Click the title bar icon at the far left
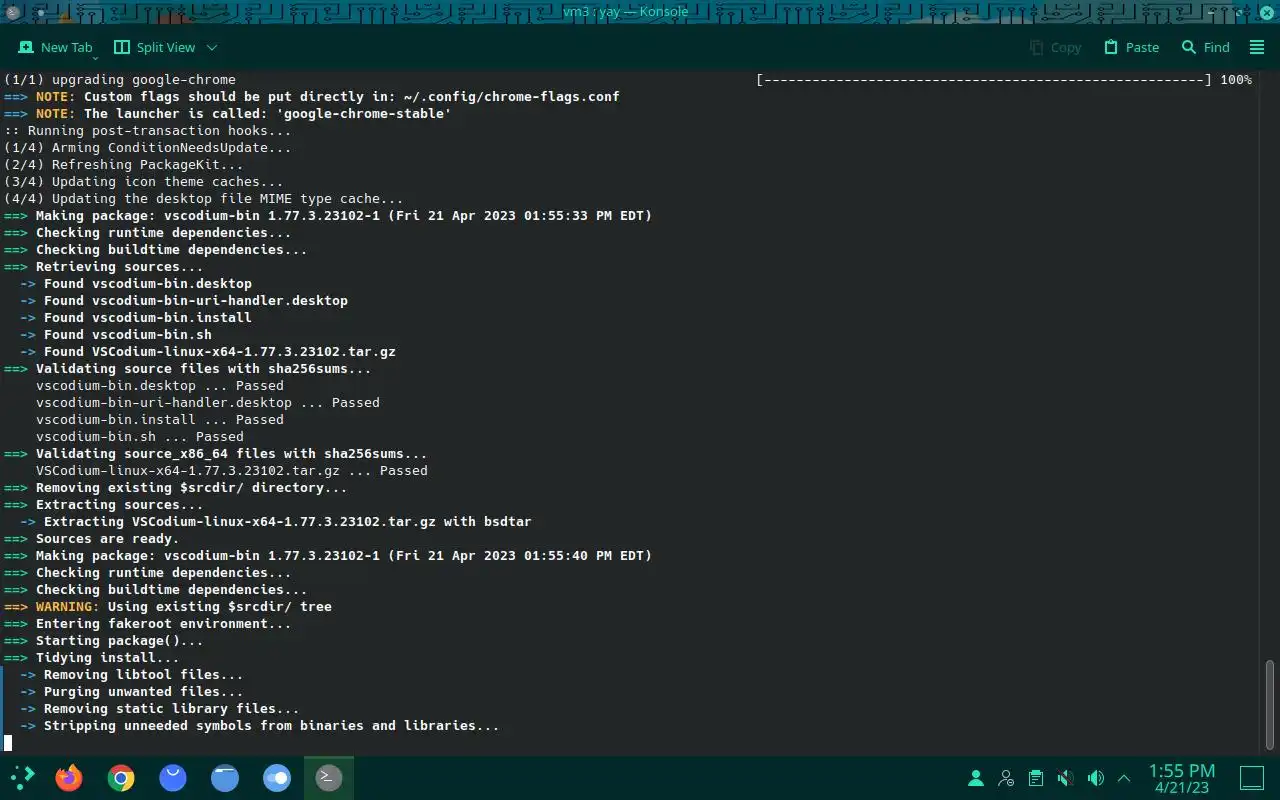Image resolution: width=1280 pixels, height=800 pixels. 12,11
